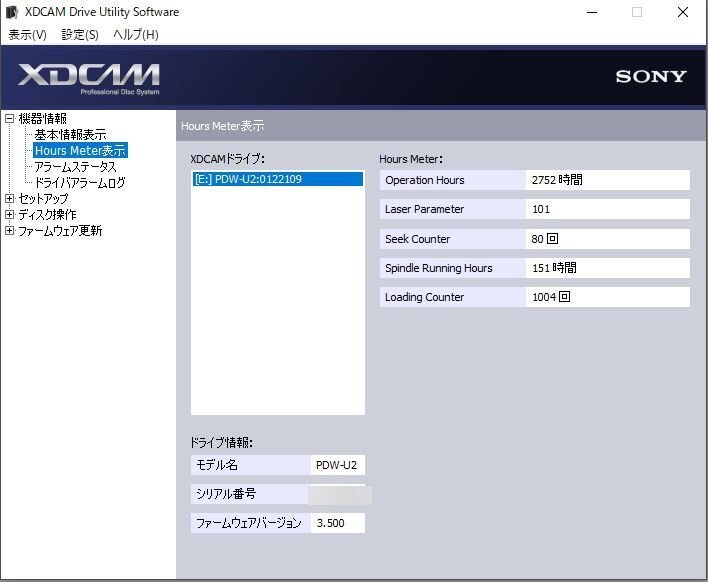Click the Seek Counter value 80 回
This screenshot has height=582, width=708.
pyautogui.click(x=607, y=239)
